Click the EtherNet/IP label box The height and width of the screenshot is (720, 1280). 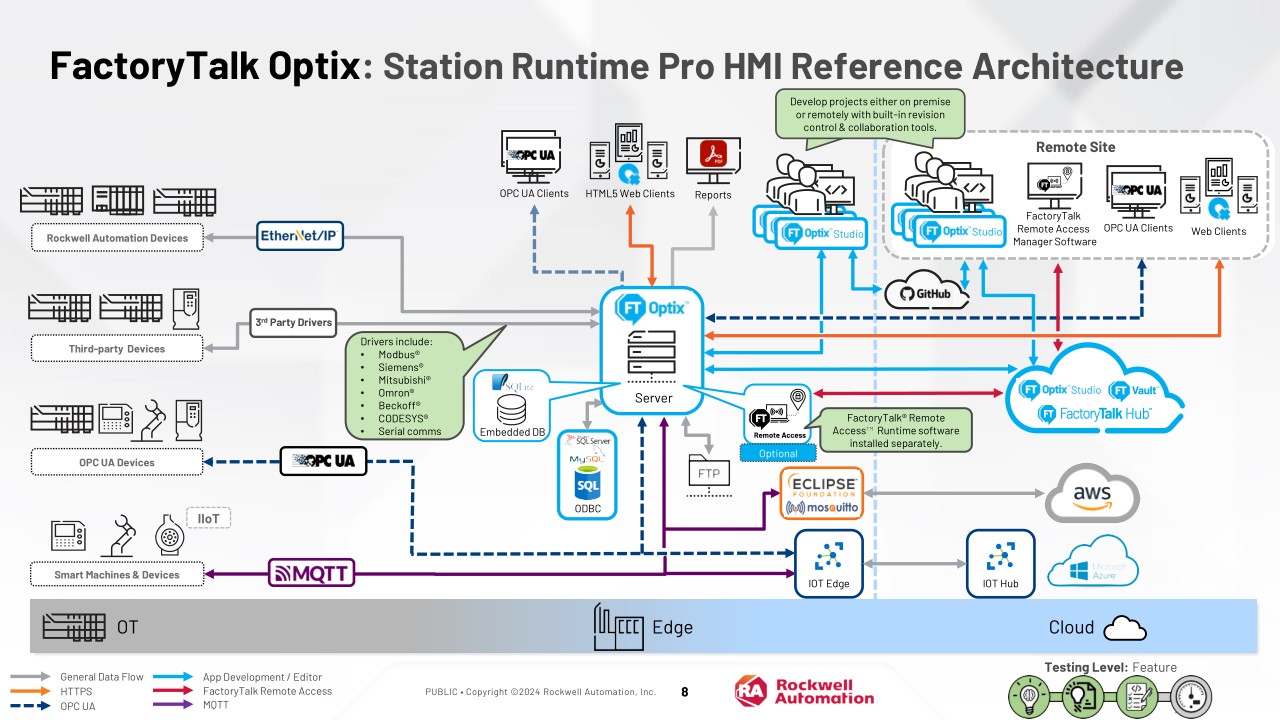(302, 236)
